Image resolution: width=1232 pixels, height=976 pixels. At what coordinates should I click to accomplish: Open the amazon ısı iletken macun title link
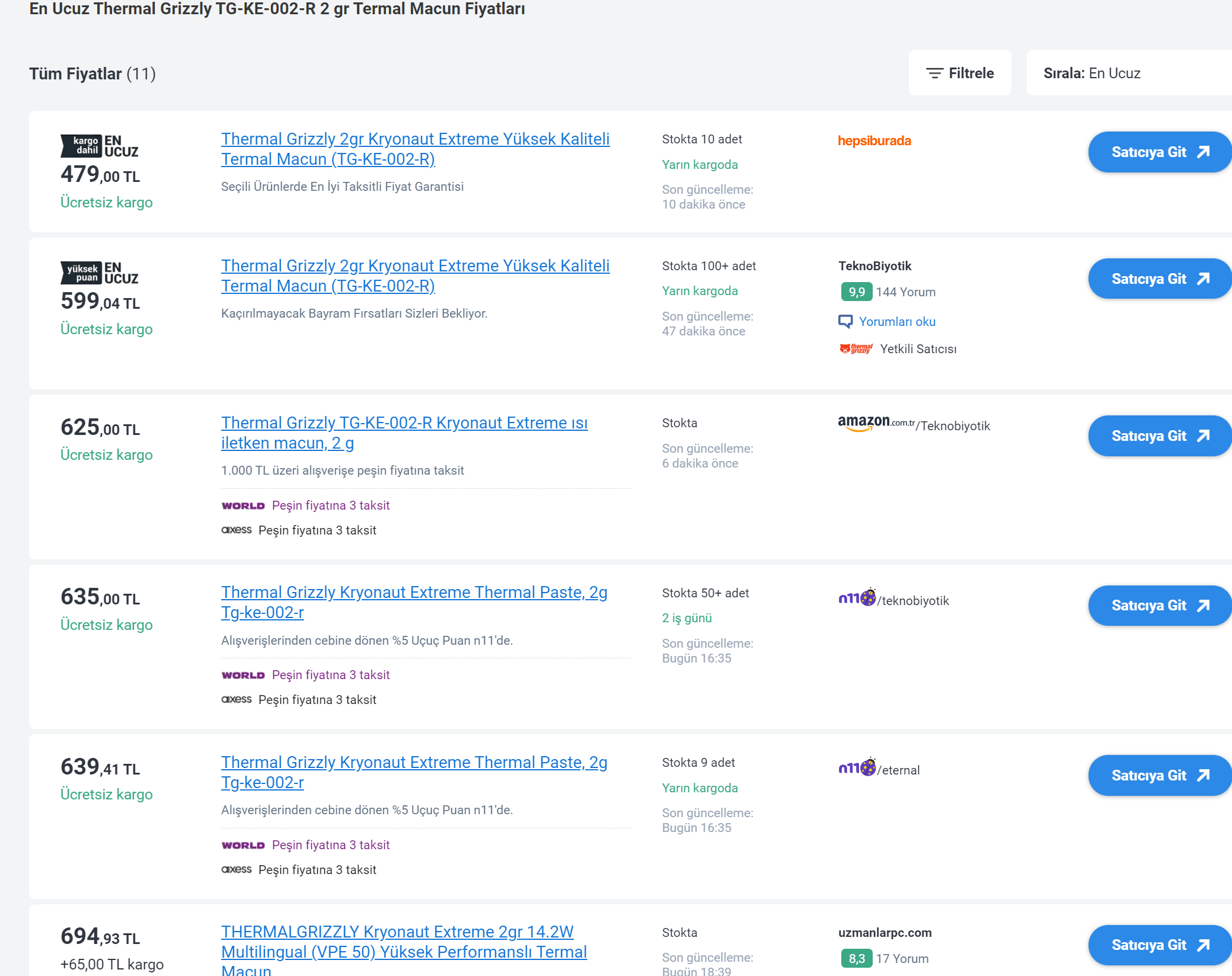404,433
